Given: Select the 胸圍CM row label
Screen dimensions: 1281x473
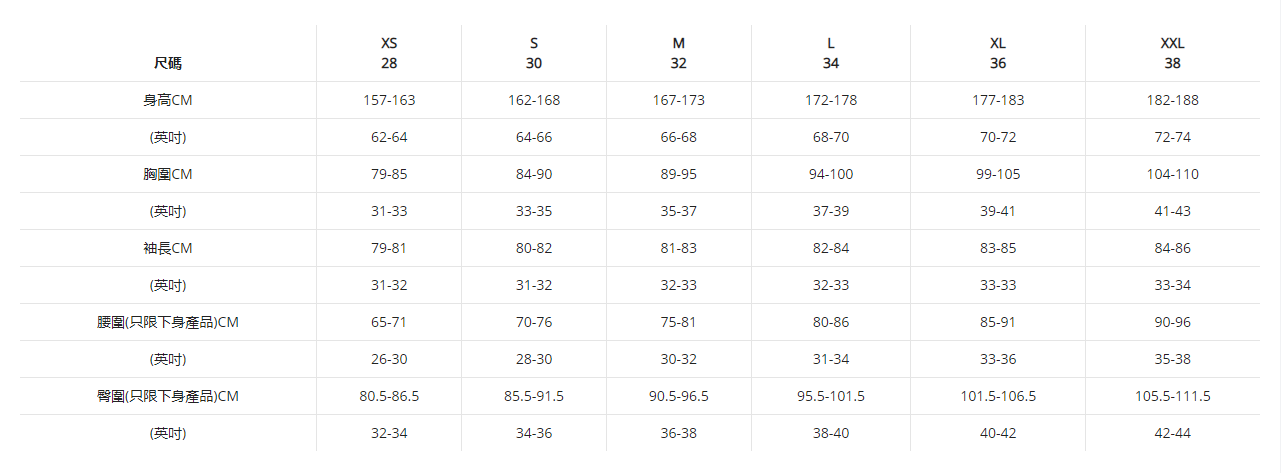Looking at the screenshot, I should pyautogui.click(x=168, y=174).
